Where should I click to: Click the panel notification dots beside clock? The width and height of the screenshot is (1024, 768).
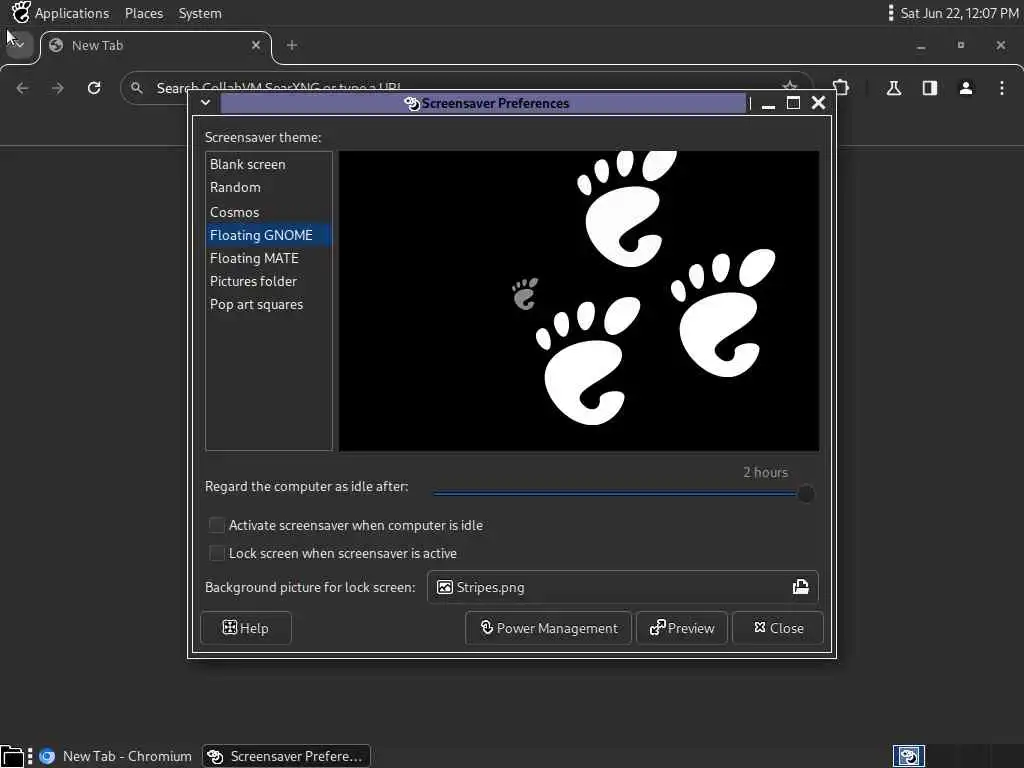891,13
